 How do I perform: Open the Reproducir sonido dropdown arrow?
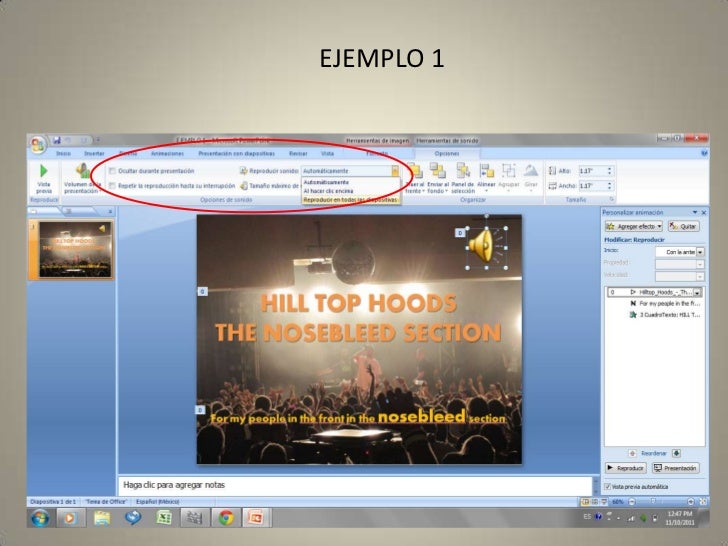coord(395,171)
